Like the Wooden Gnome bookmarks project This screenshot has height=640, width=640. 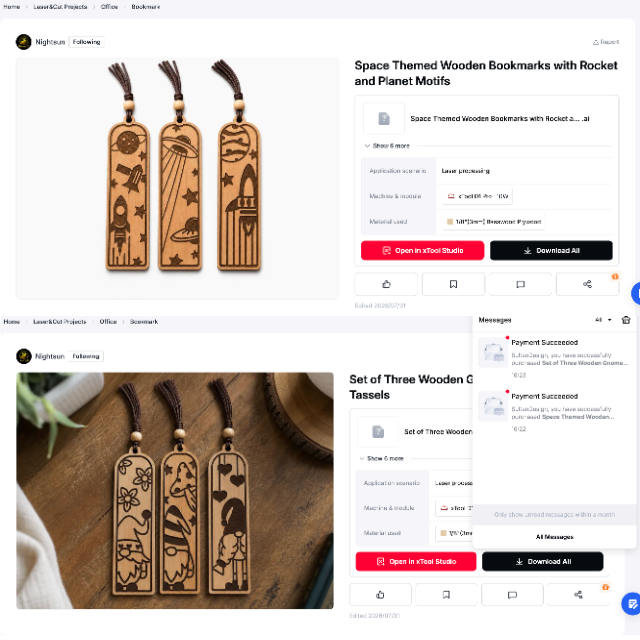pos(380,595)
